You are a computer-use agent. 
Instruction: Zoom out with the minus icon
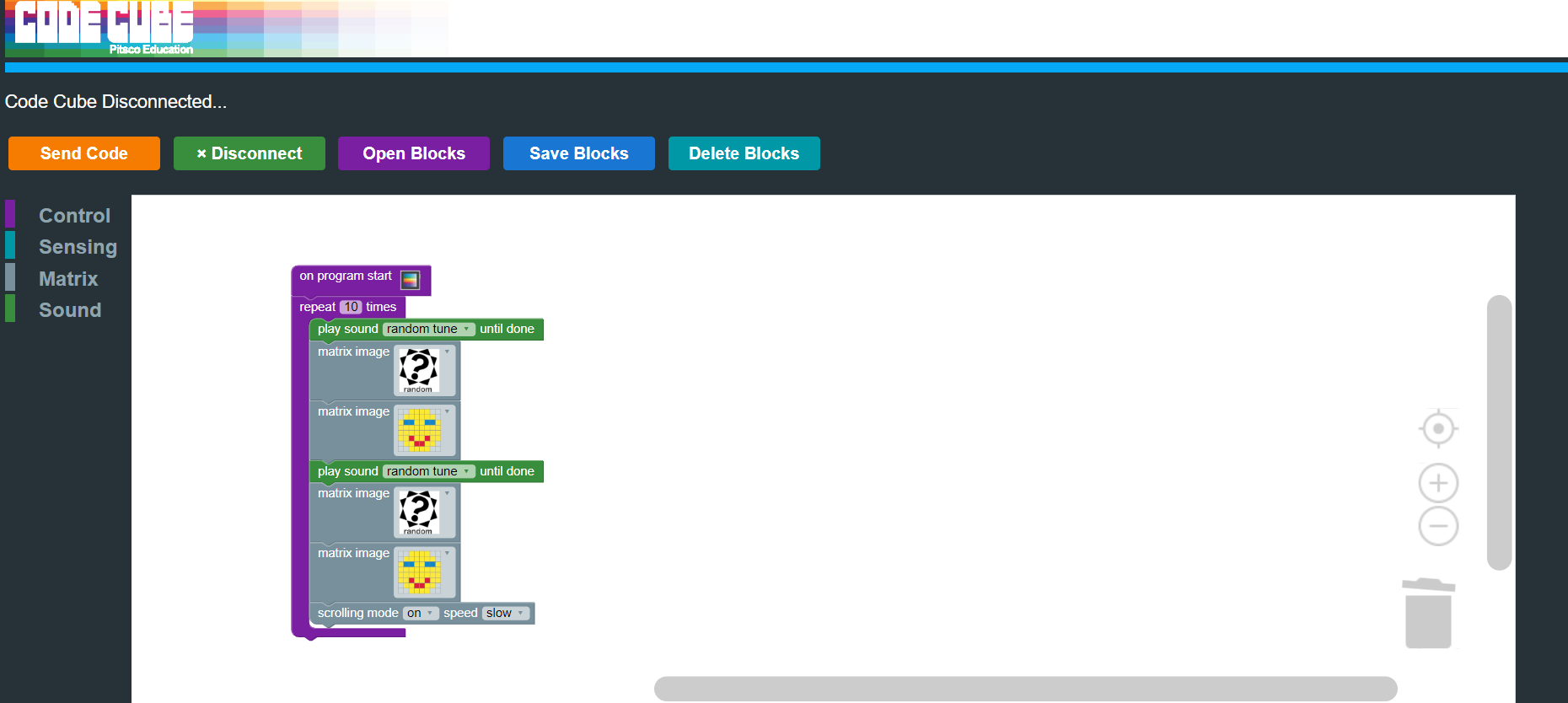[x=1438, y=527]
